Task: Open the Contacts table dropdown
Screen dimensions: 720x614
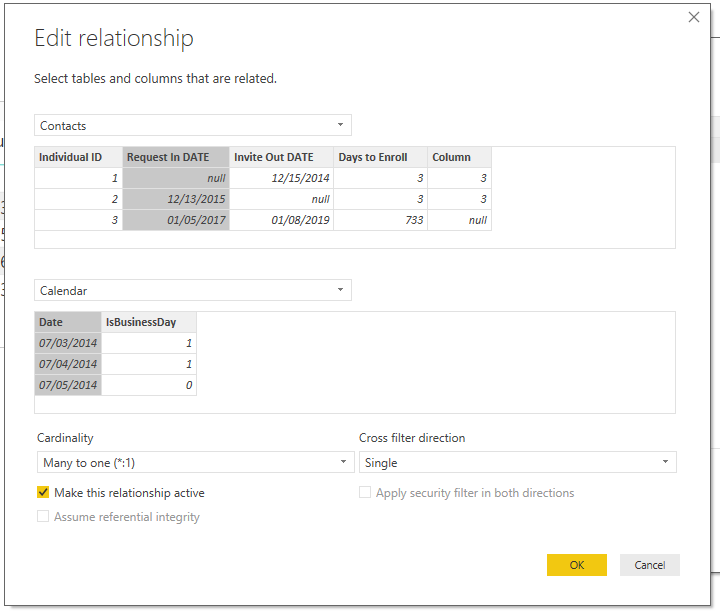Action: (193, 125)
